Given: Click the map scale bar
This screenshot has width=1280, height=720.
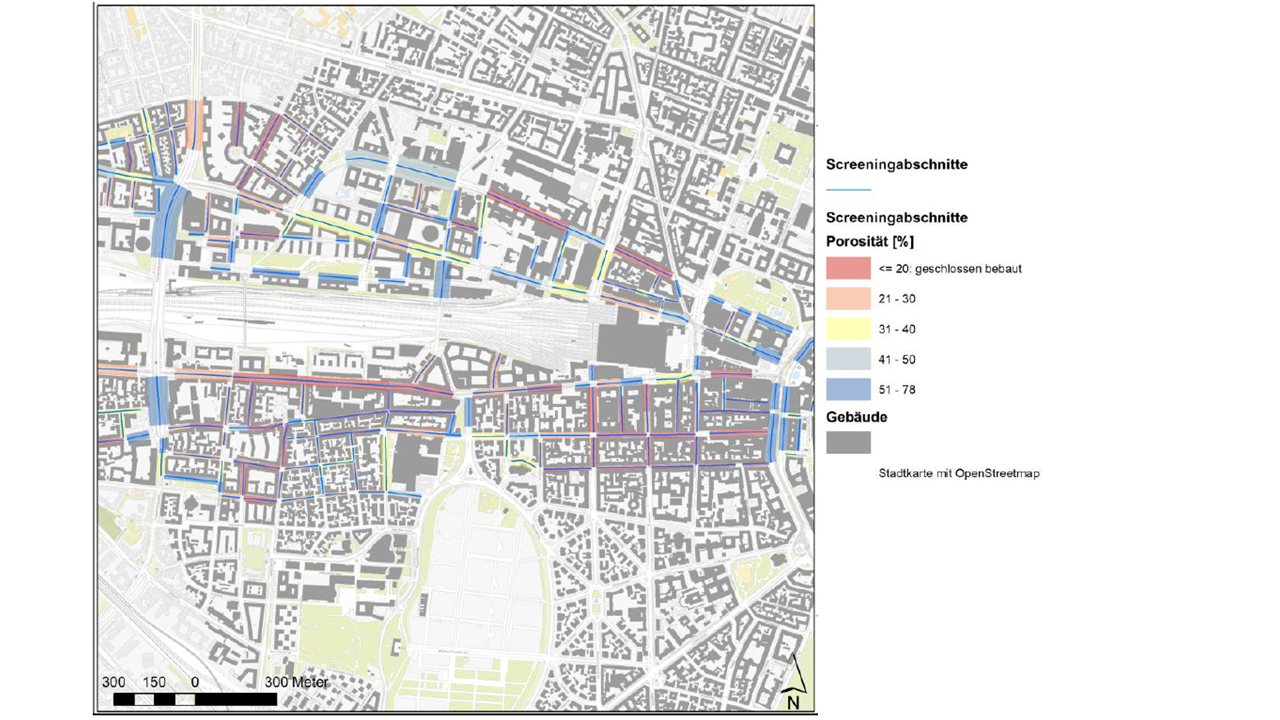Looking at the screenshot, I should click(195, 698).
